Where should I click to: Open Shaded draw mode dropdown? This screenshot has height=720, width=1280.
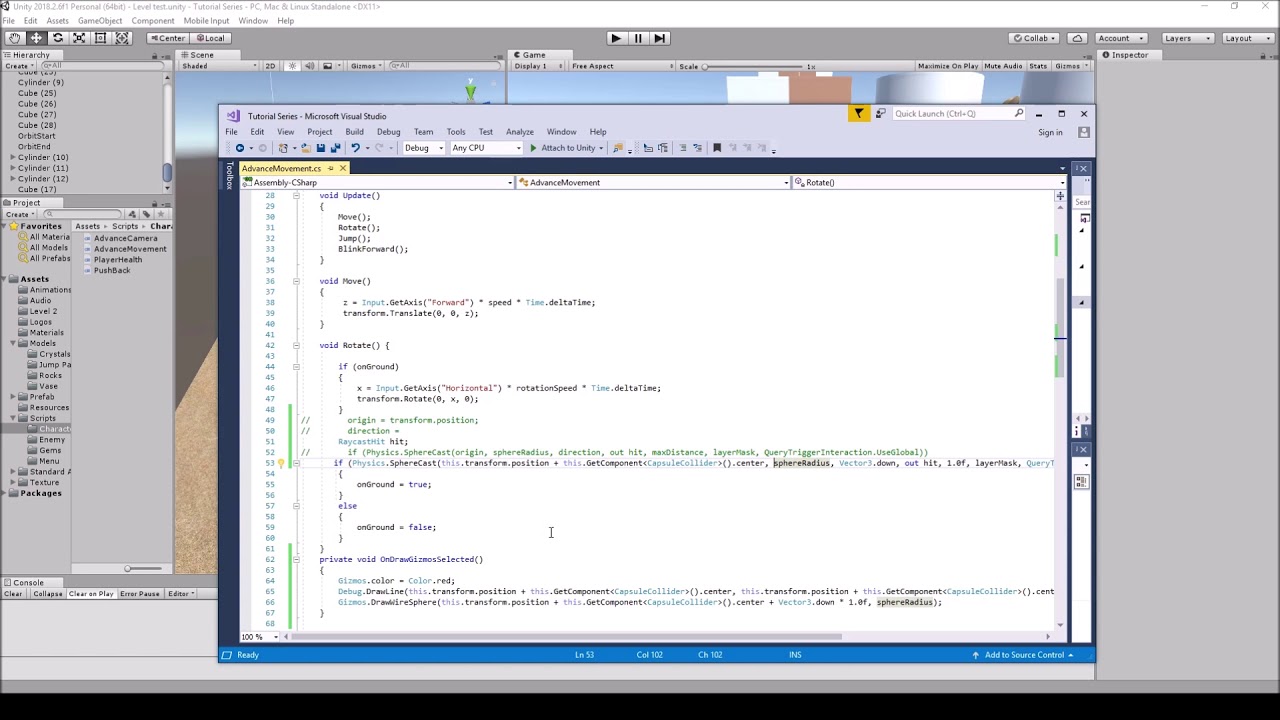tap(218, 66)
